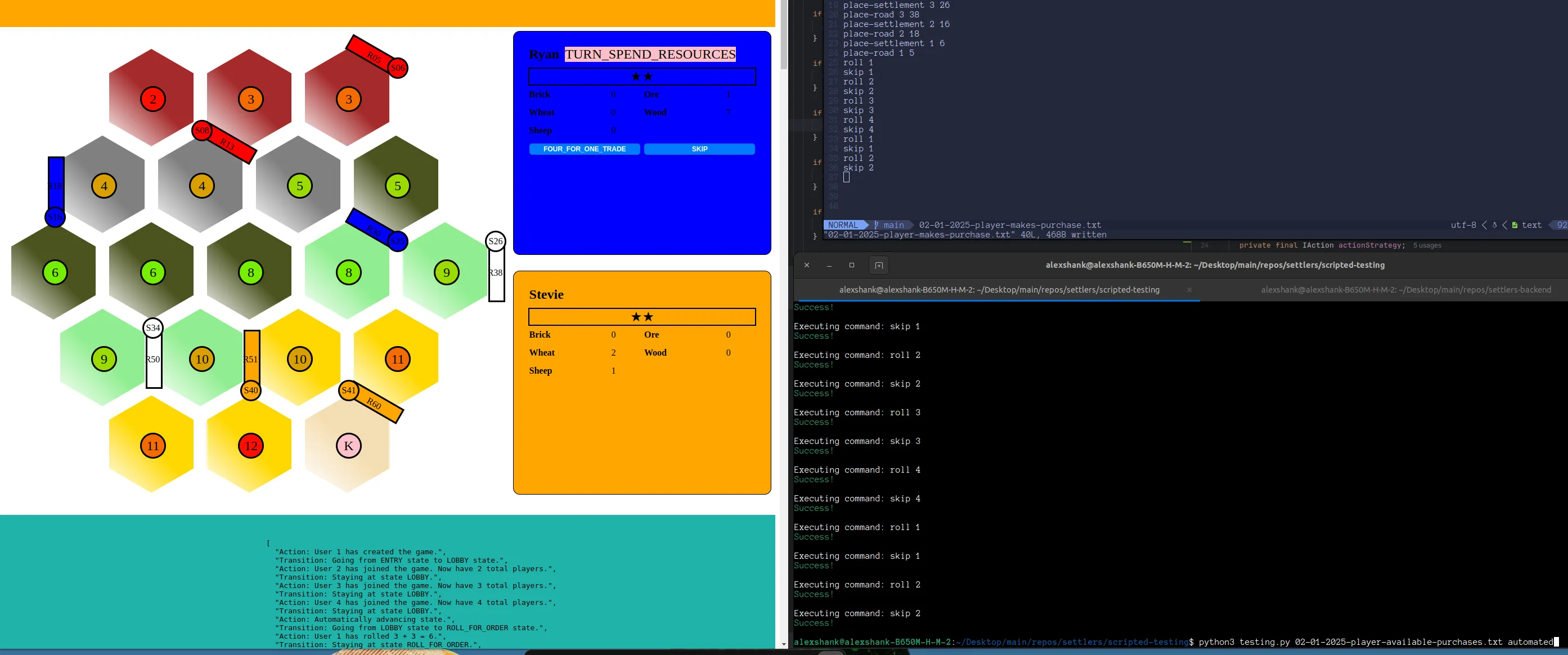The height and width of the screenshot is (655, 1568).
Task: Open new terminal tab icon button
Action: click(878, 266)
